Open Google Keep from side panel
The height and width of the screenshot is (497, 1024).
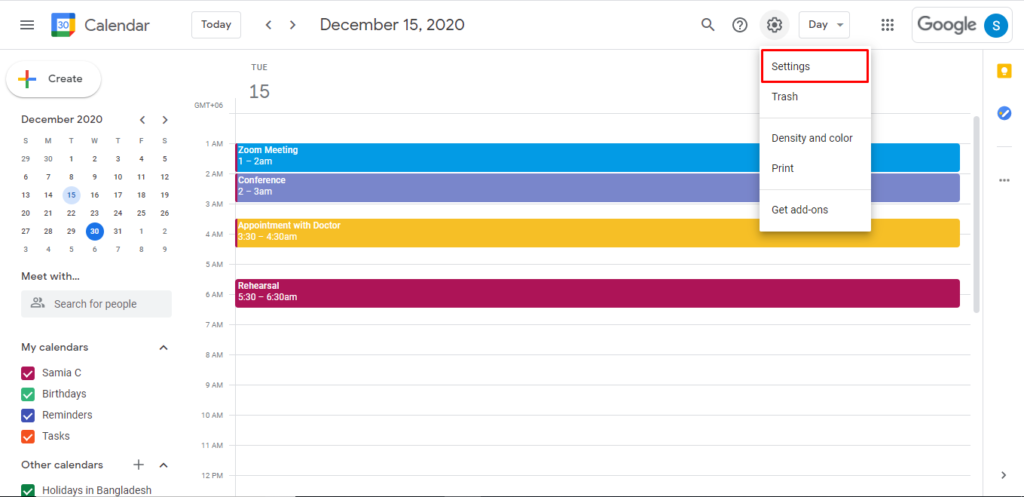(1004, 71)
